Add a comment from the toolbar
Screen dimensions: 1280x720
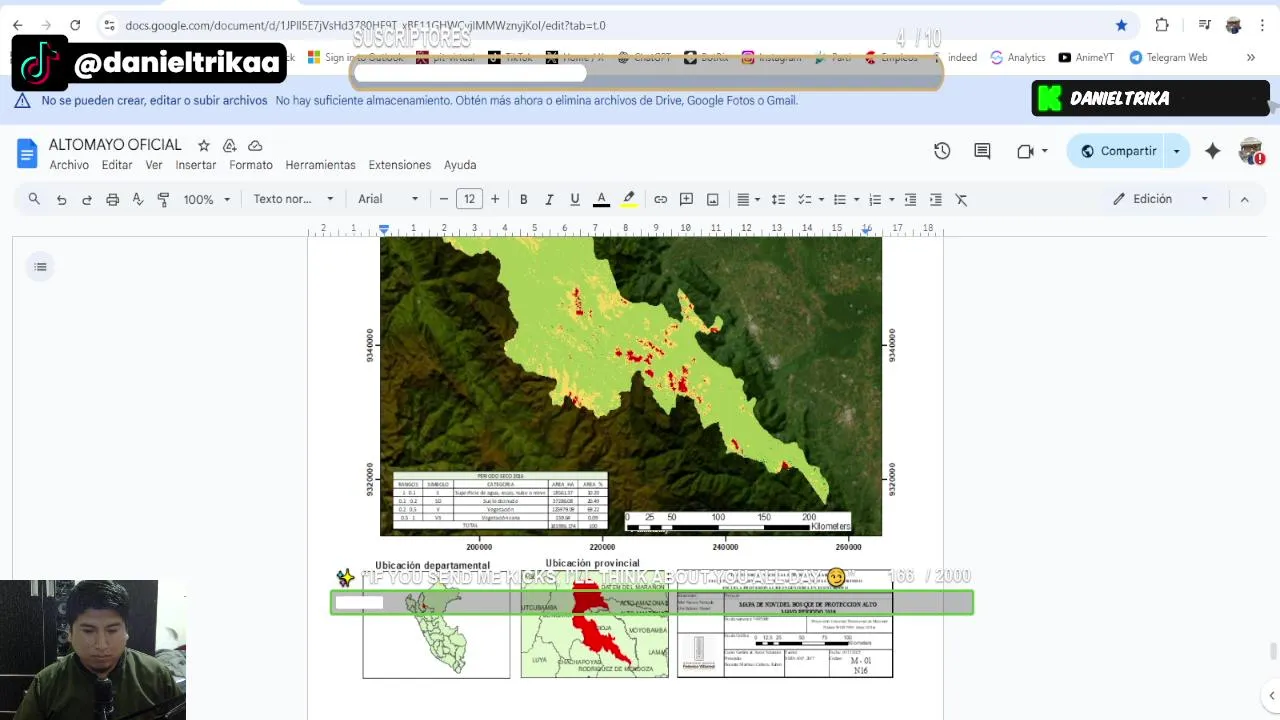click(686, 199)
